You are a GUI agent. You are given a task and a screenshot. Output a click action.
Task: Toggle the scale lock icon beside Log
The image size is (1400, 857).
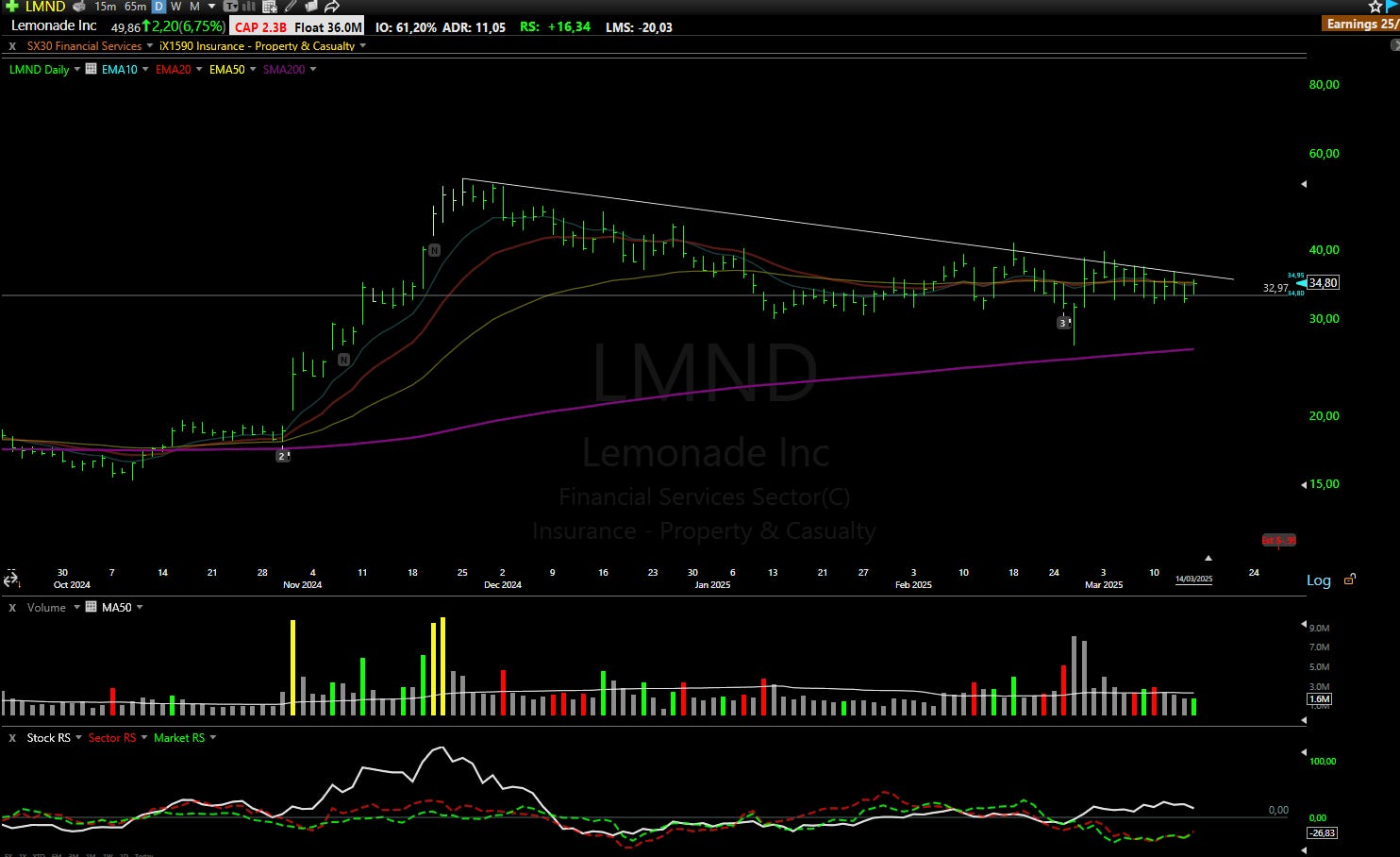point(1350,579)
